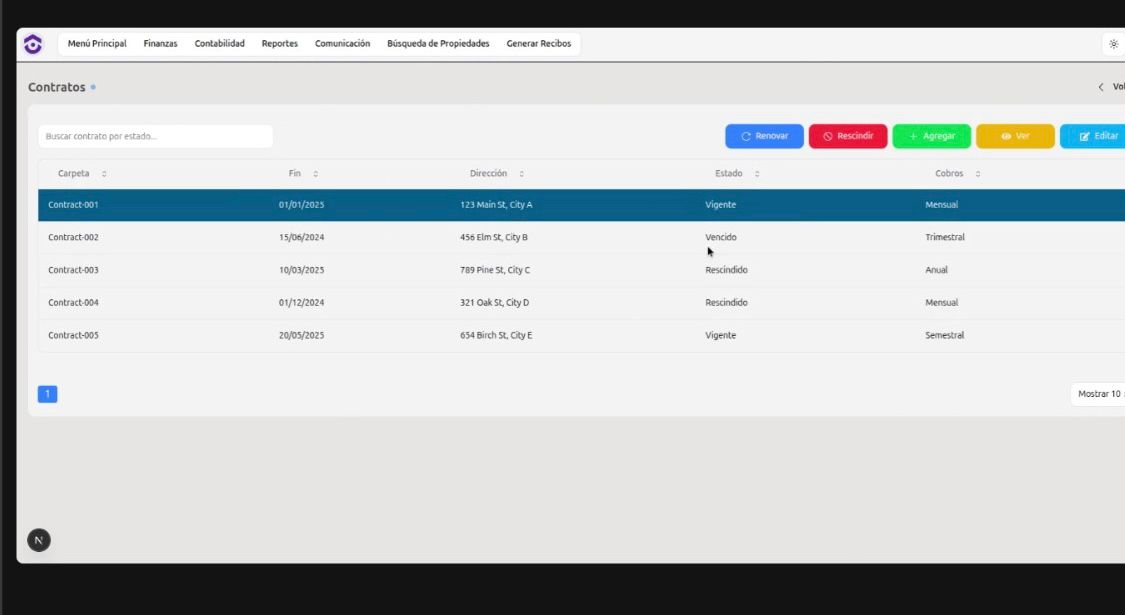Click the blue Editar button
1125x615 pixels.
pos(1098,136)
